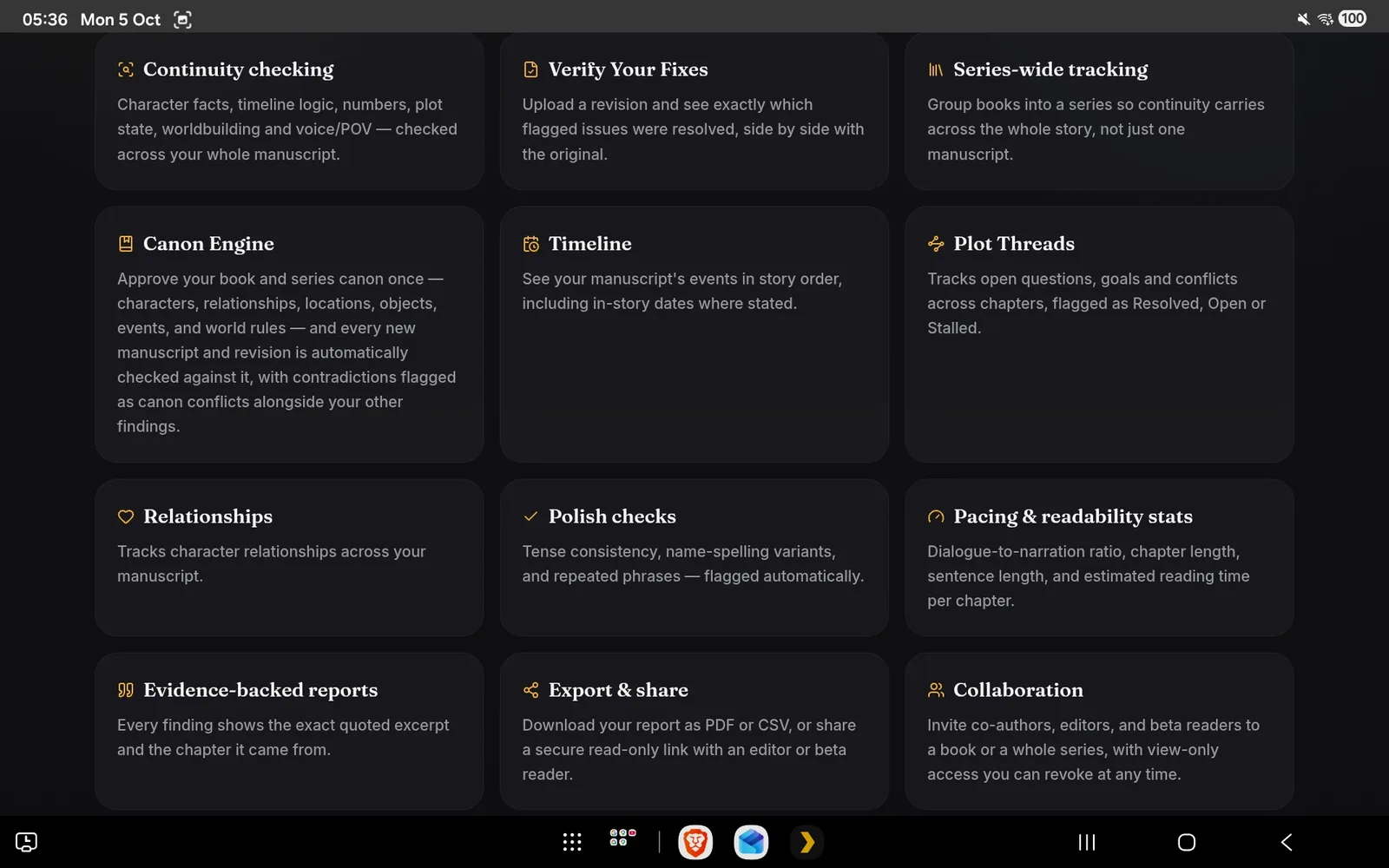1389x868 pixels.
Task: Click the 'See your manuscript's events' description
Action: (x=682, y=291)
